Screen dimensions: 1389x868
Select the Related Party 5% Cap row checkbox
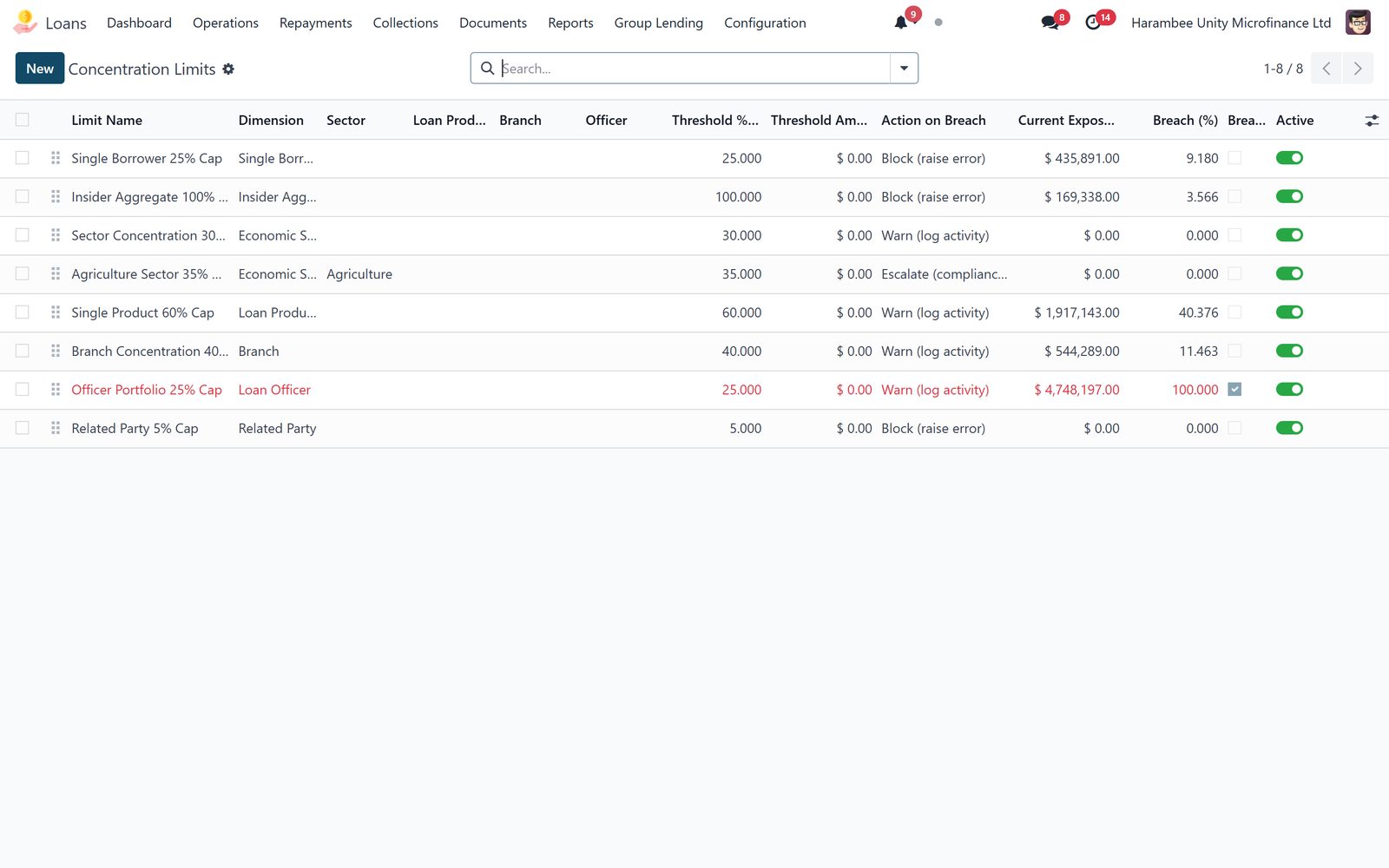click(x=23, y=428)
